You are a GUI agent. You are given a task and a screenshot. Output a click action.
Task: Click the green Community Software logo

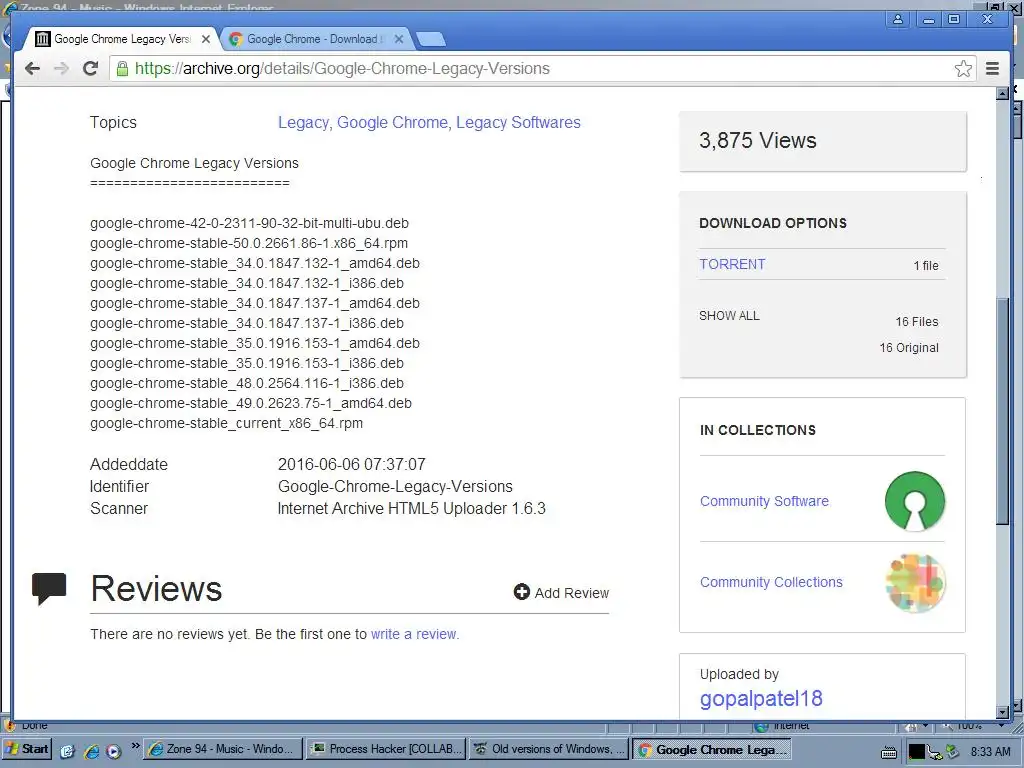click(x=915, y=502)
